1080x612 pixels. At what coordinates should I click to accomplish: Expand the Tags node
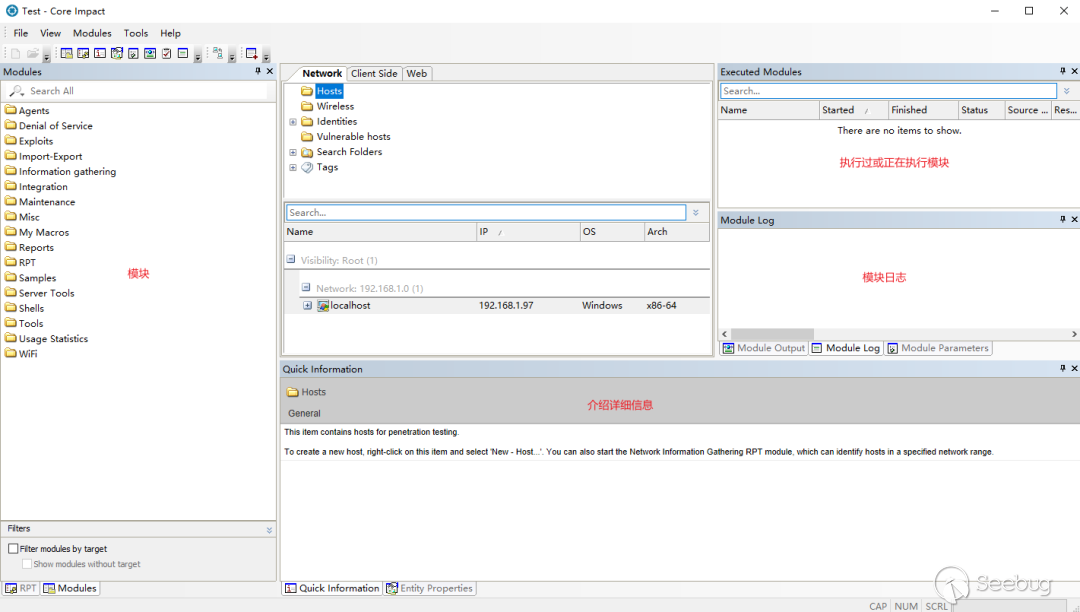pos(293,167)
